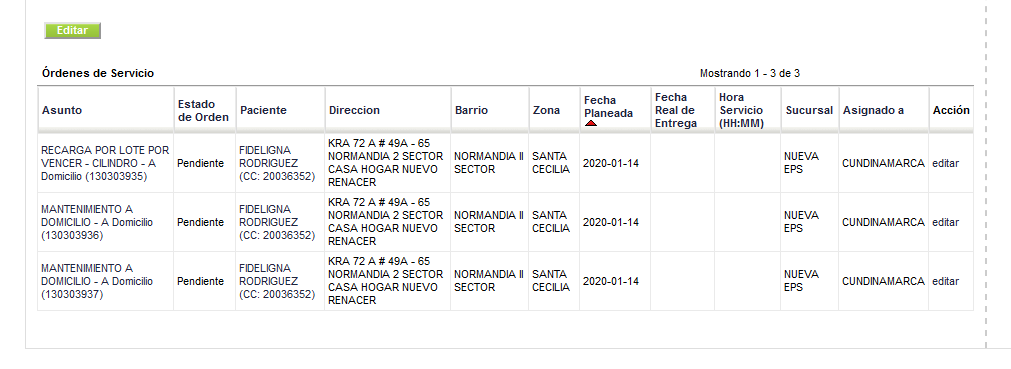Select MANTENIMIENTO A DOMICILIO order 130303936

97,223
